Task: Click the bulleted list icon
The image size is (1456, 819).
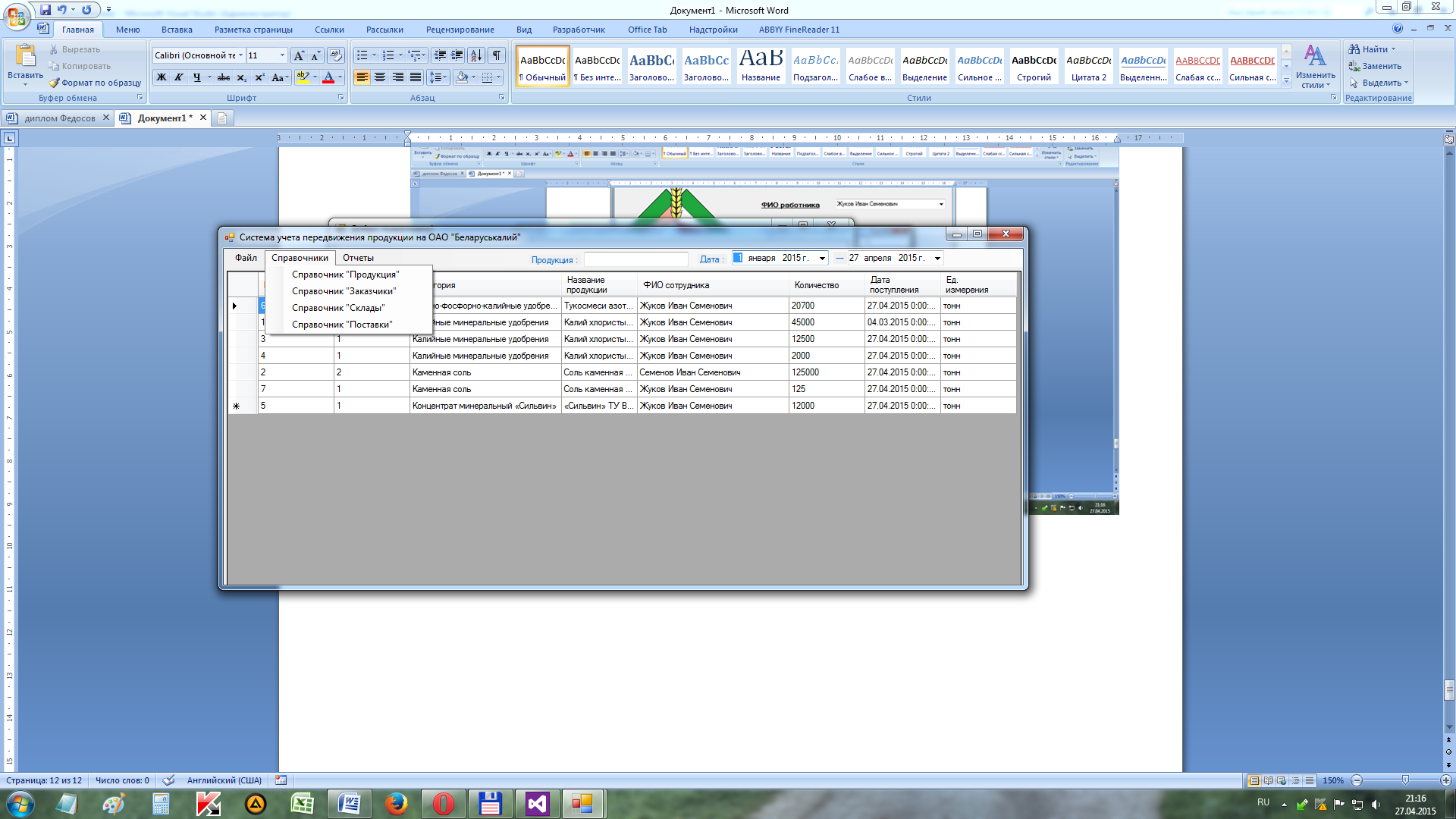Action: tap(362, 55)
